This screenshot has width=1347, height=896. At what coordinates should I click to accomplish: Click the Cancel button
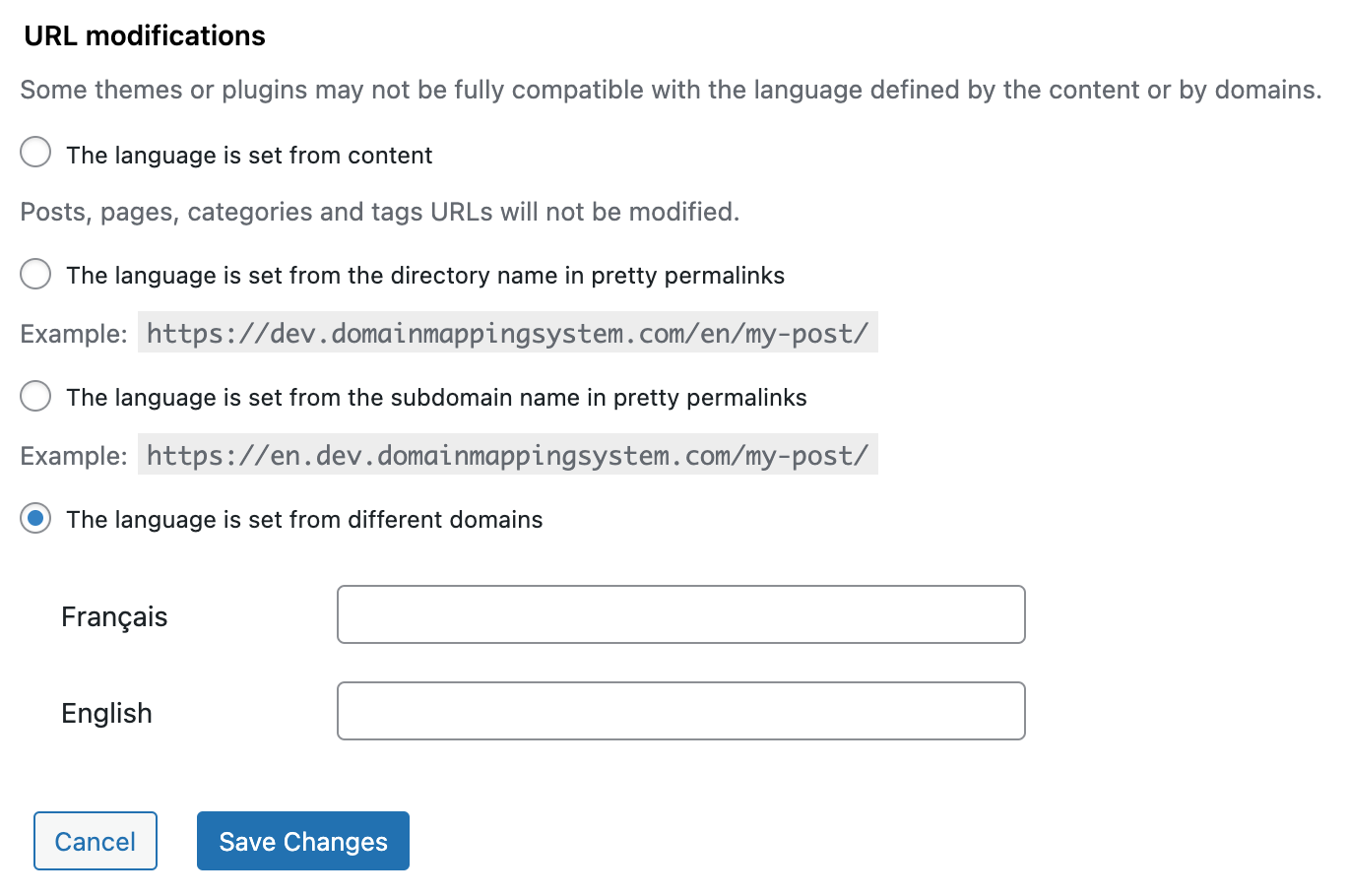96,841
